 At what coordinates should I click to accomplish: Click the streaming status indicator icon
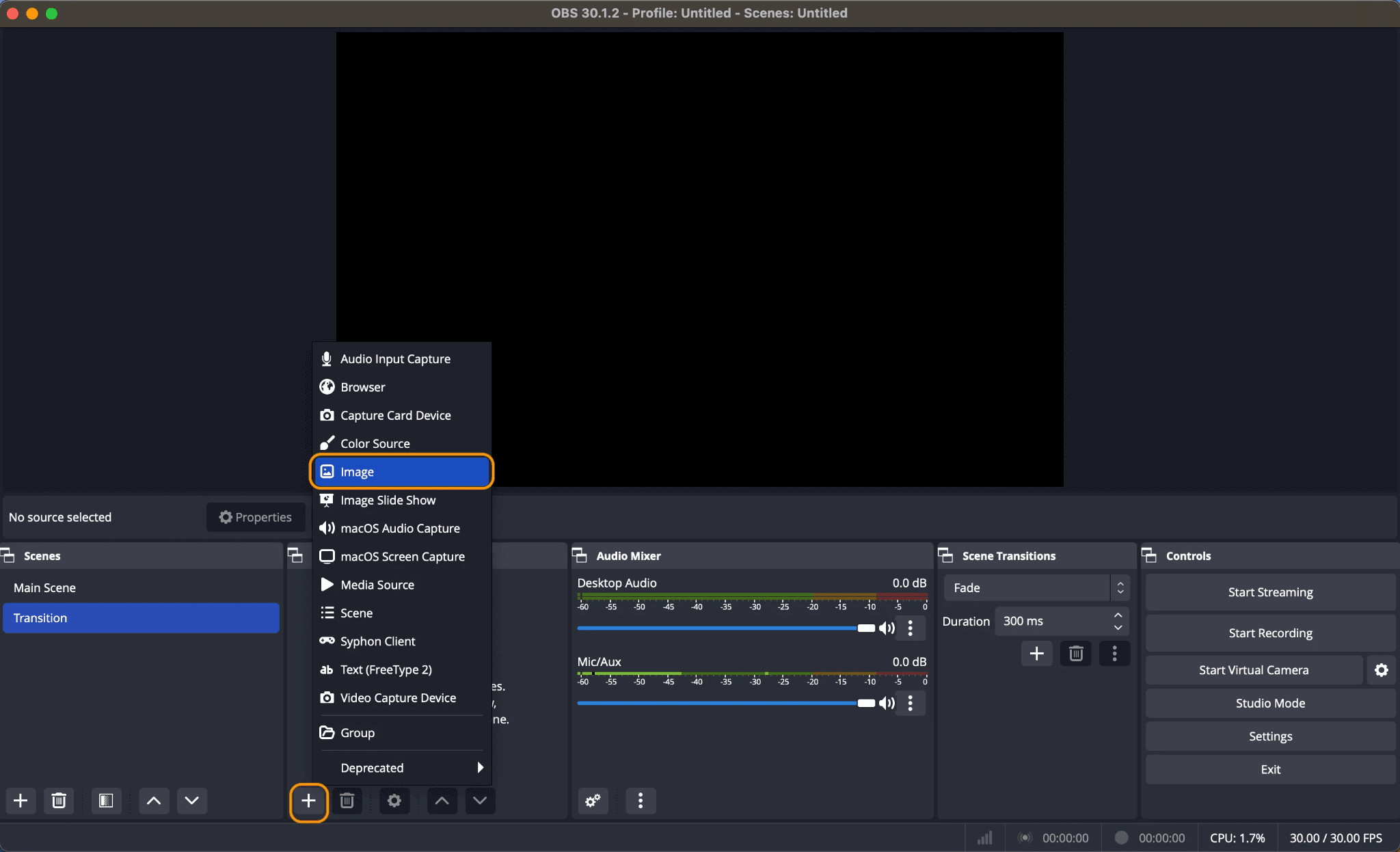click(1025, 838)
